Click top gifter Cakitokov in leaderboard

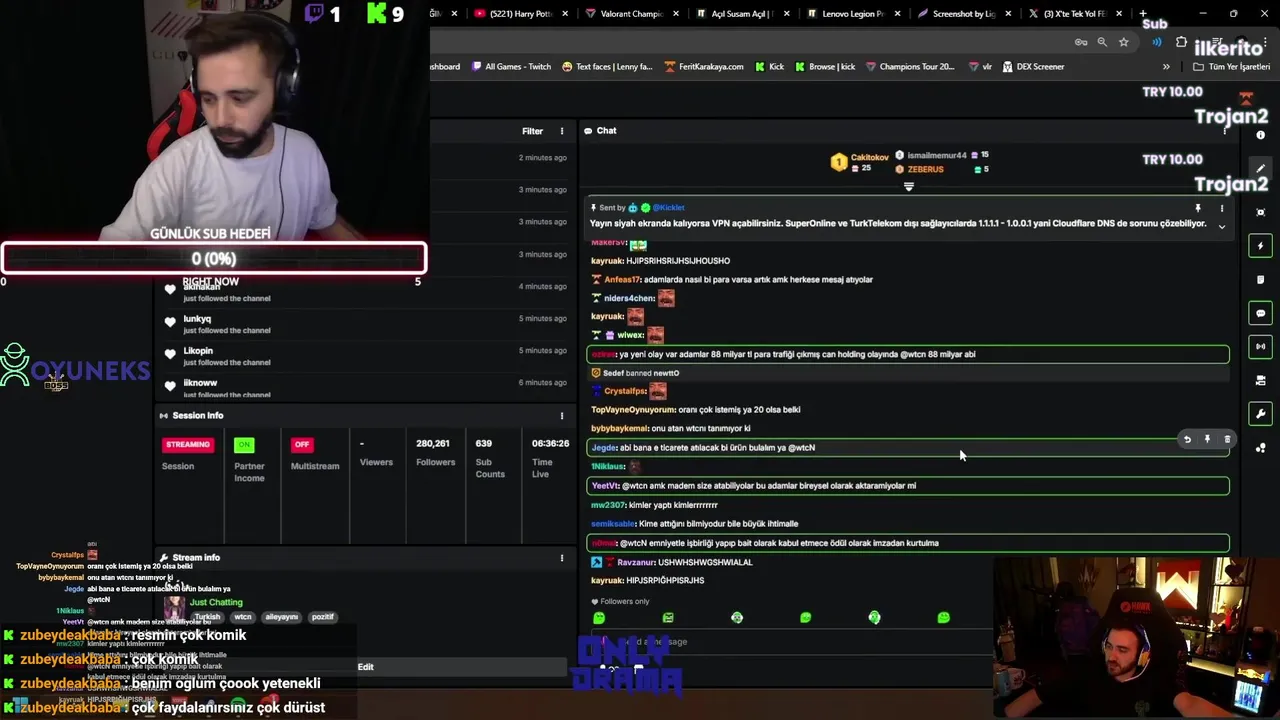click(869, 157)
